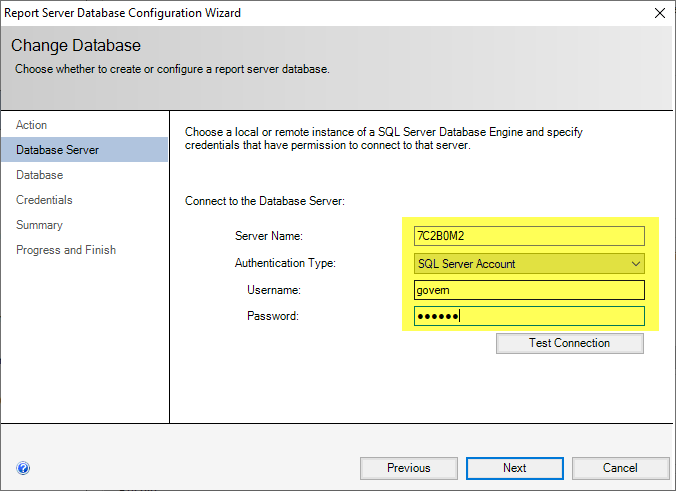This screenshot has height=491, width=676.
Task: Click the blue help question mark icon
Action: (23, 467)
